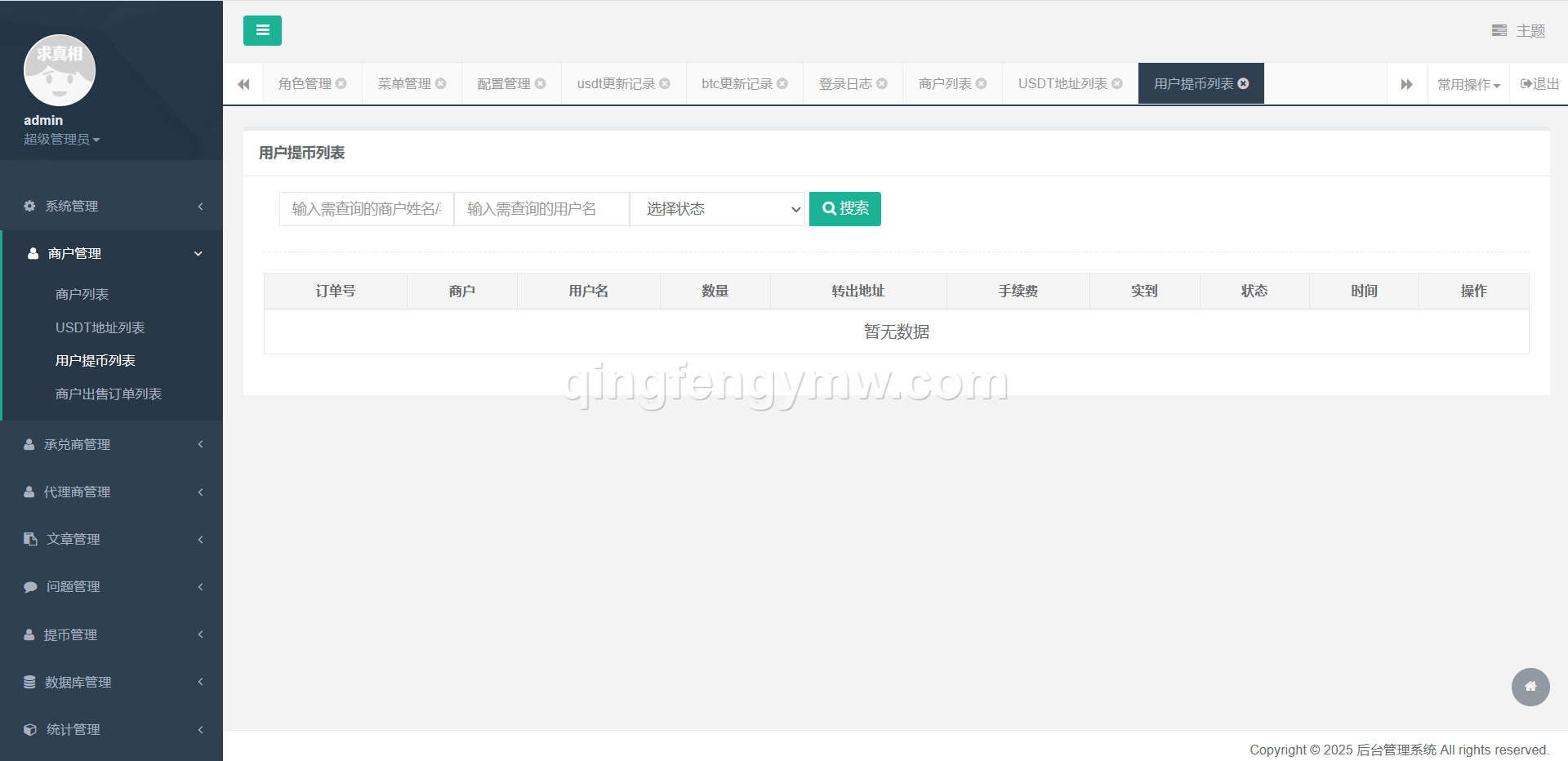Expand the 统计管理 chevron
The width and height of the screenshot is (1568, 761).
click(x=200, y=729)
